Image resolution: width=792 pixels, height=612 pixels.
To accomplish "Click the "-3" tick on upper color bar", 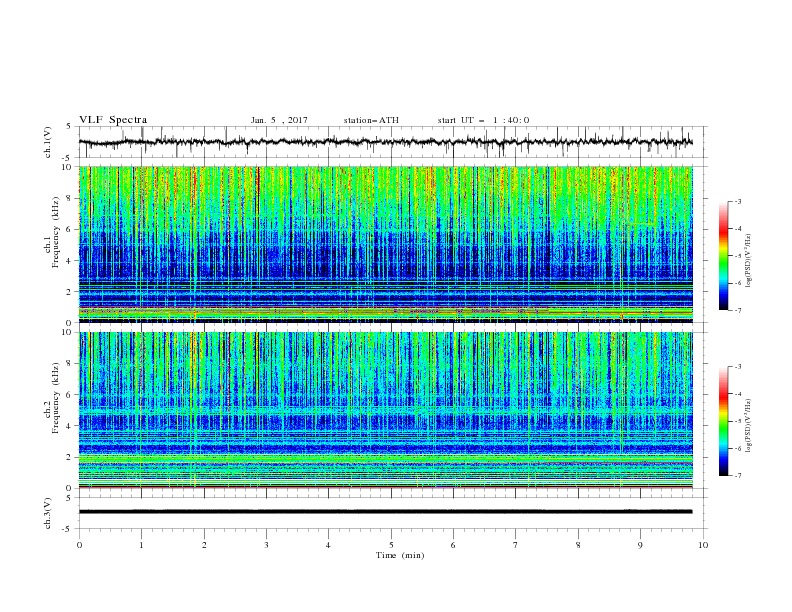I will (x=737, y=201).
